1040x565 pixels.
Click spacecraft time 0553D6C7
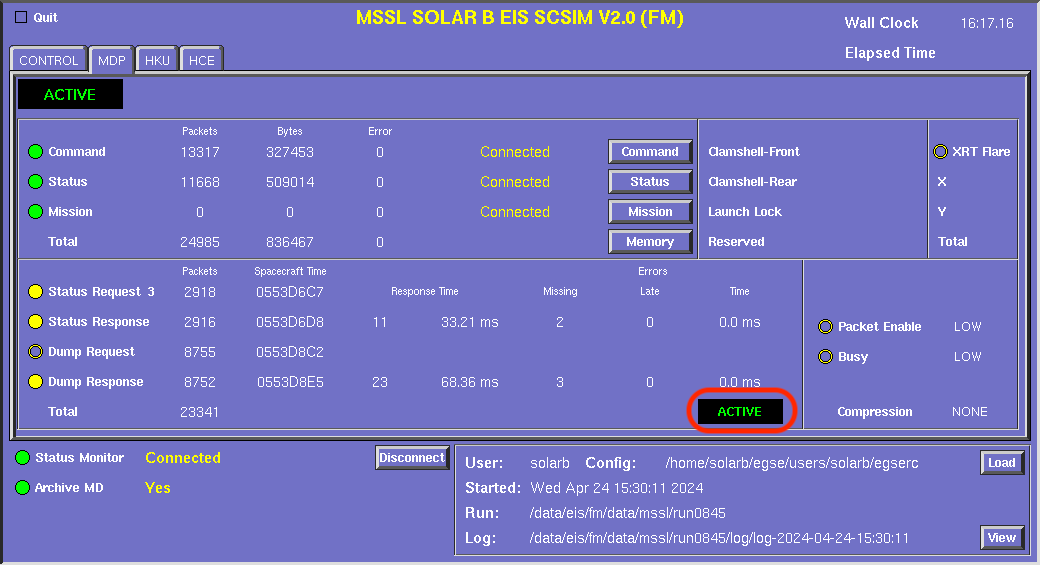[x=290, y=292]
